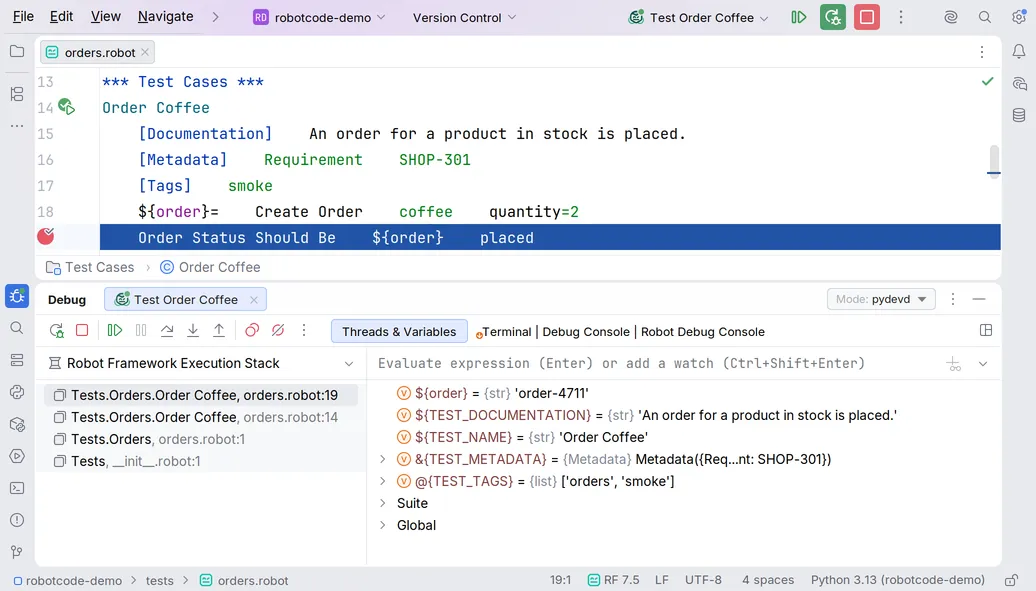The image size is (1036, 591).
Task: Show more tool windows ellipsis in left sidebar
Action: pos(17,126)
